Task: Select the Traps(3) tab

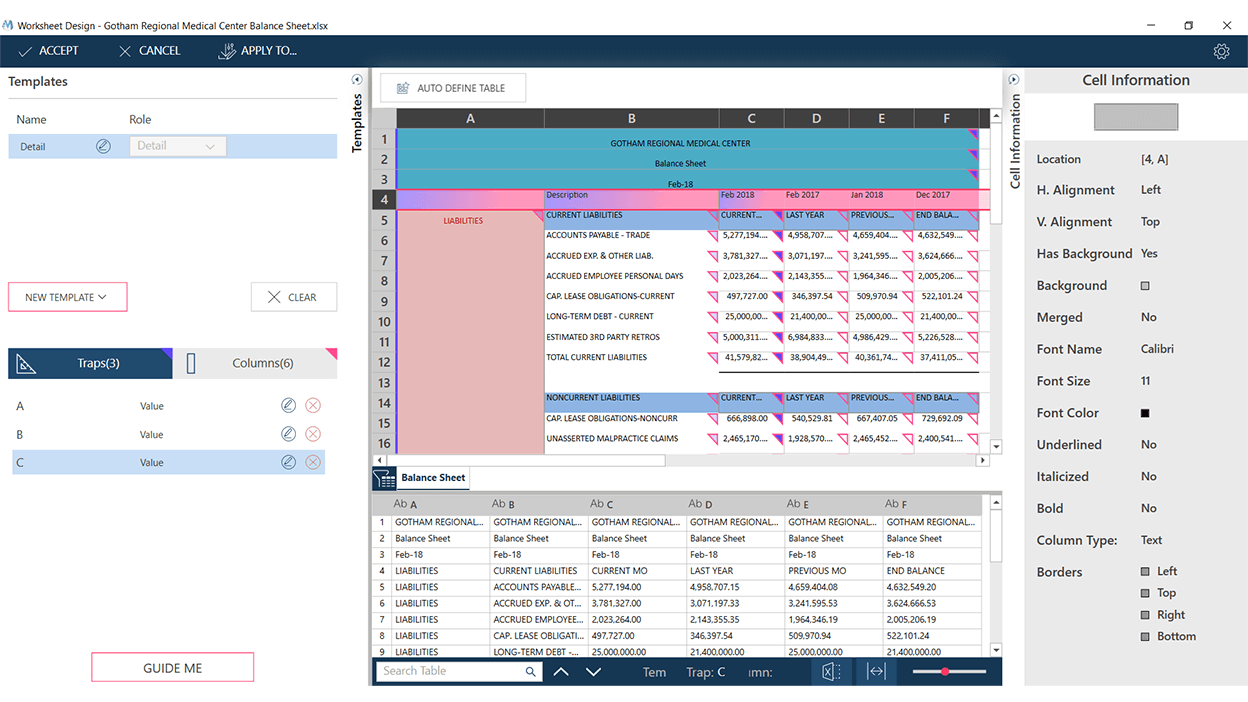Action: pos(89,363)
